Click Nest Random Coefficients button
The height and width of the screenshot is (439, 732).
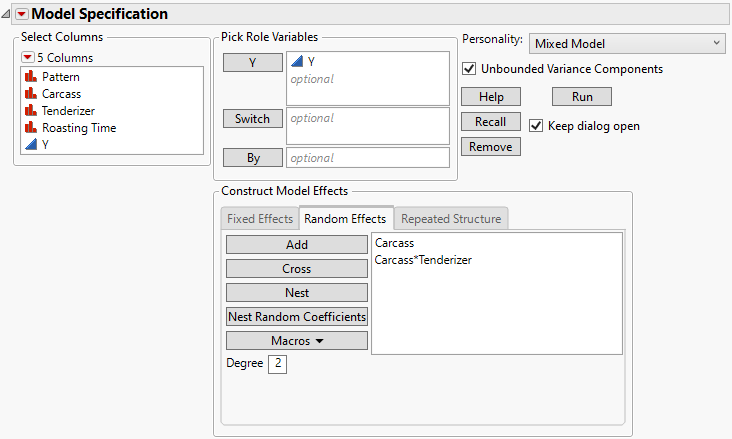click(x=297, y=317)
